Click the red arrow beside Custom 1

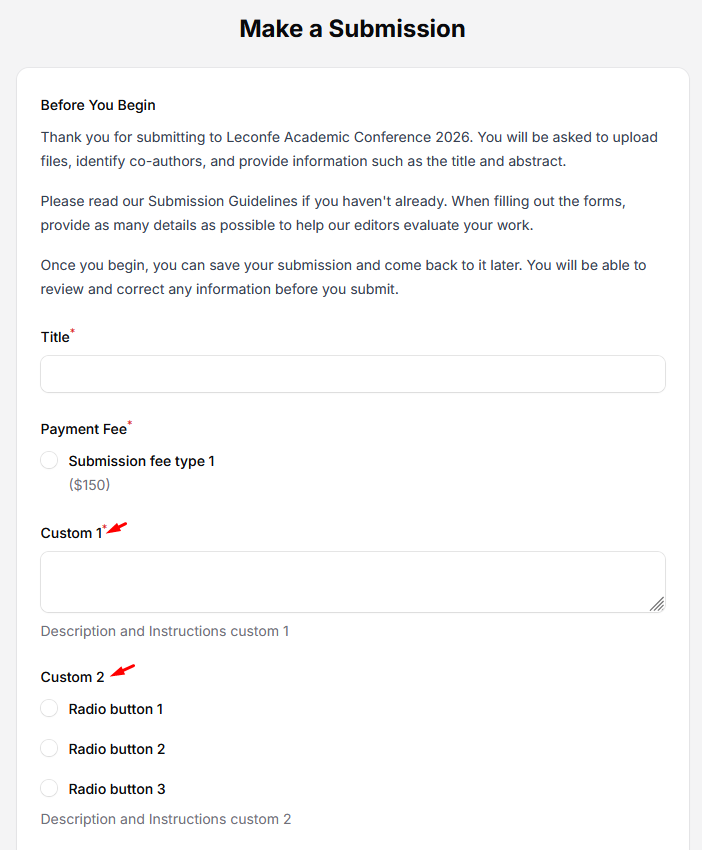pyautogui.click(x=119, y=527)
